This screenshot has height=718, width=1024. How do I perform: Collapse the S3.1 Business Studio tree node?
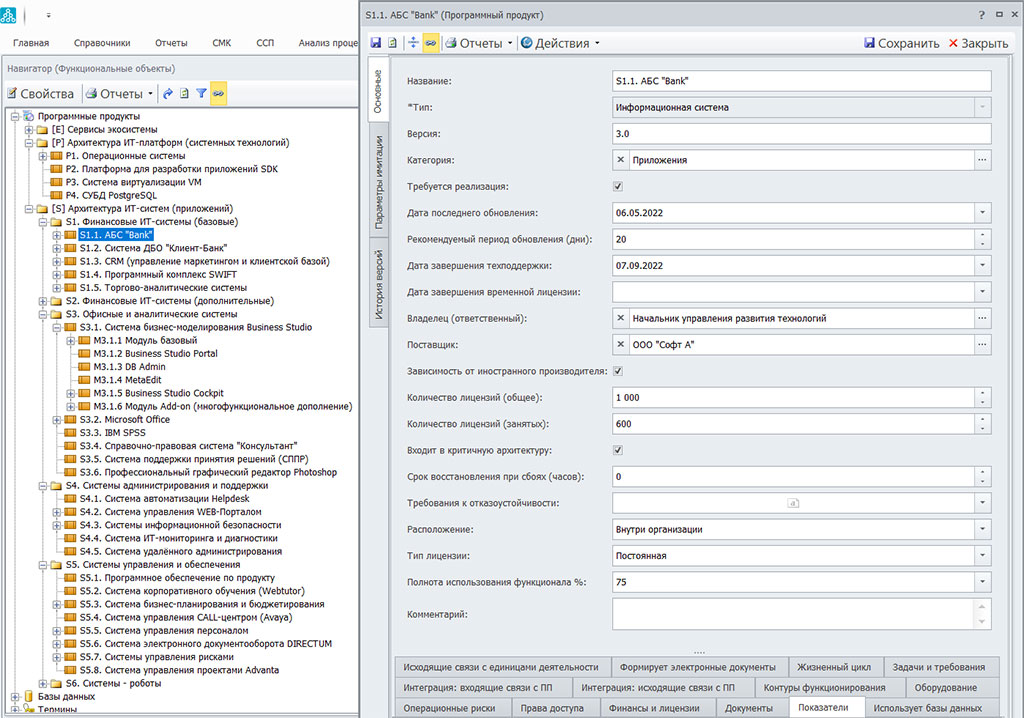point(57,327)
